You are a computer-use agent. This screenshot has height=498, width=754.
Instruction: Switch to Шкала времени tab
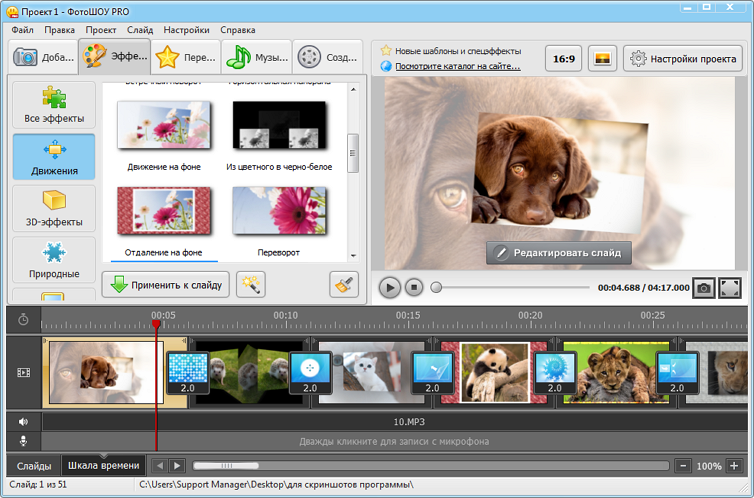coord(103,465)
